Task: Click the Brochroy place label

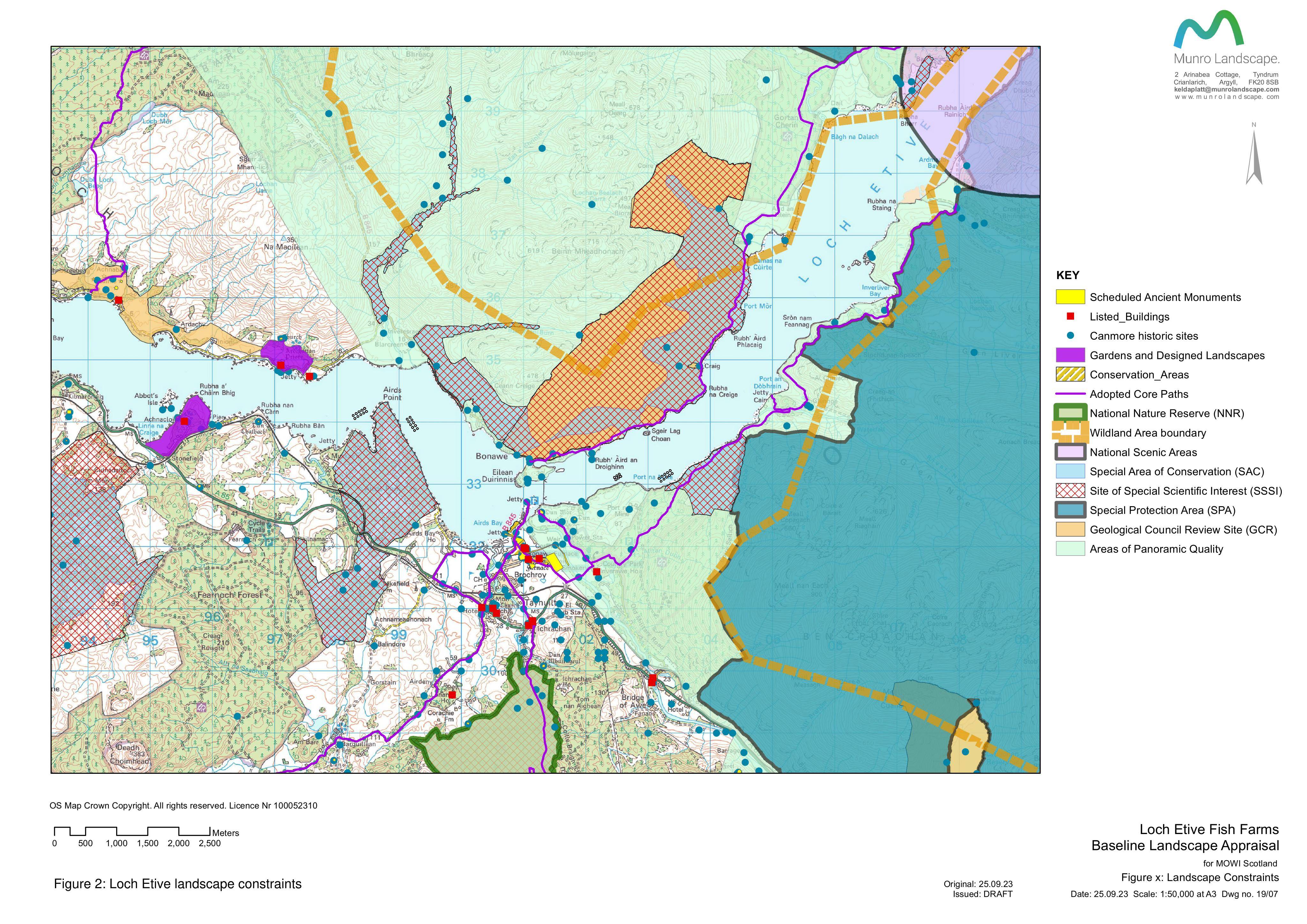Action: click(530, 575)
